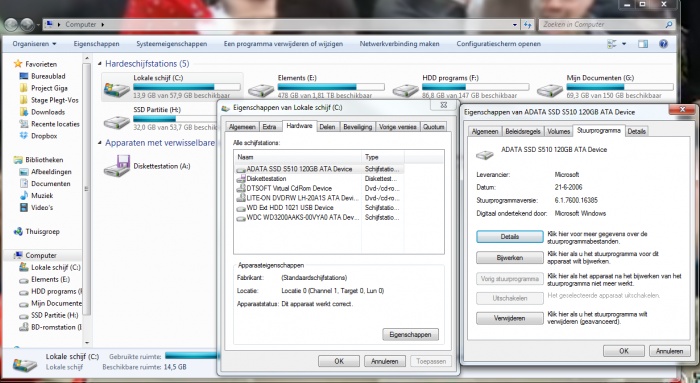Open HDD programs (F:) drive icon
700x383 pixels.
pyautogui.click(x=405, y=90)
